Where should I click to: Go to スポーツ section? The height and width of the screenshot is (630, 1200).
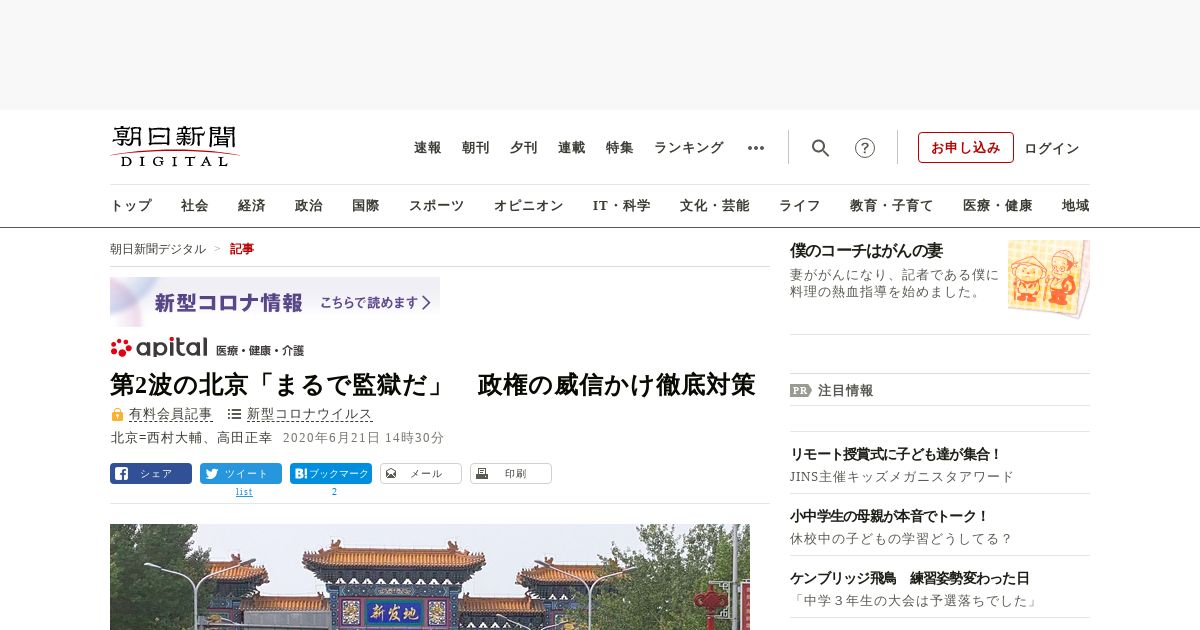436,206
